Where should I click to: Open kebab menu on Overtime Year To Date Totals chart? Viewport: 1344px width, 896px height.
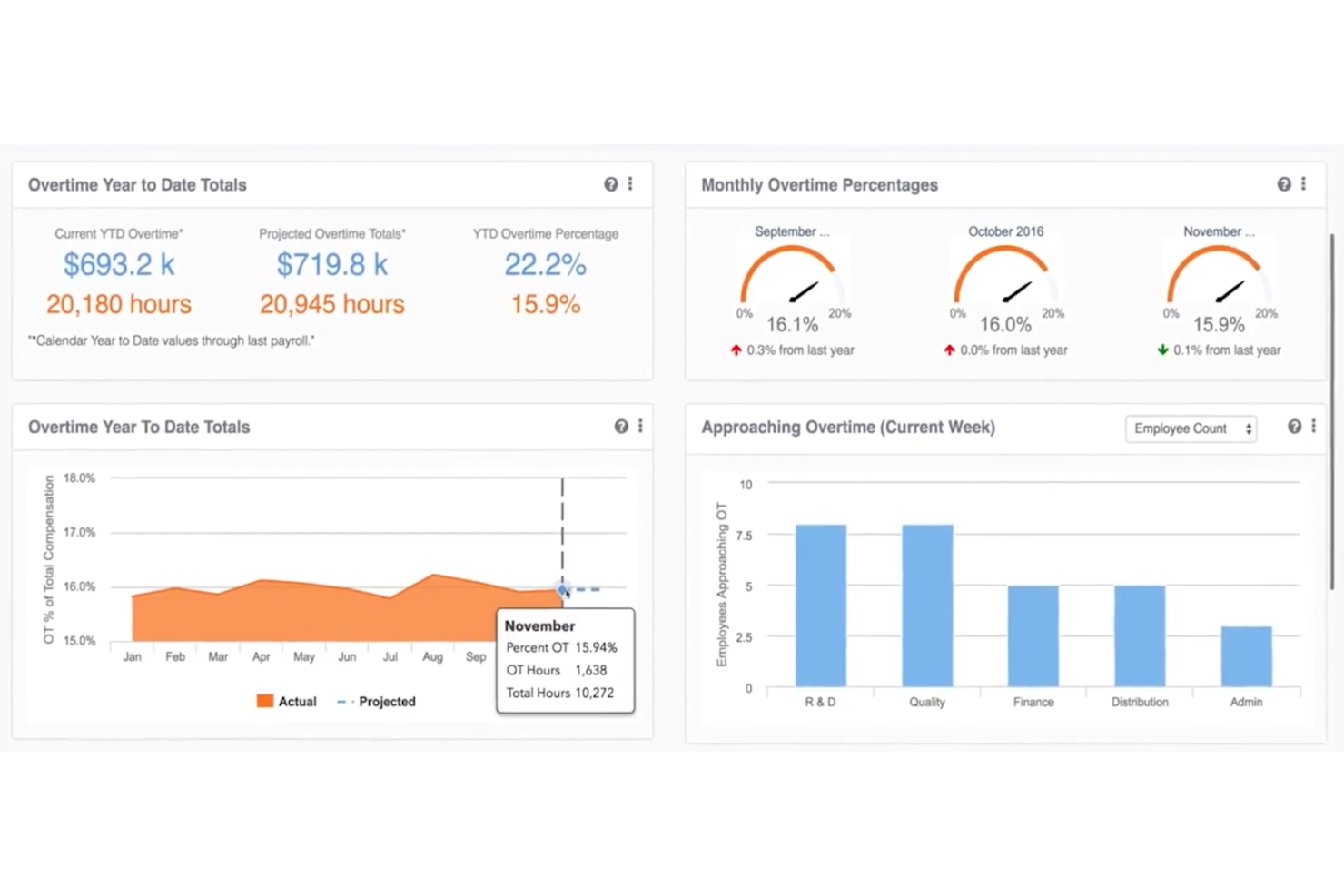tap(640, 426)
